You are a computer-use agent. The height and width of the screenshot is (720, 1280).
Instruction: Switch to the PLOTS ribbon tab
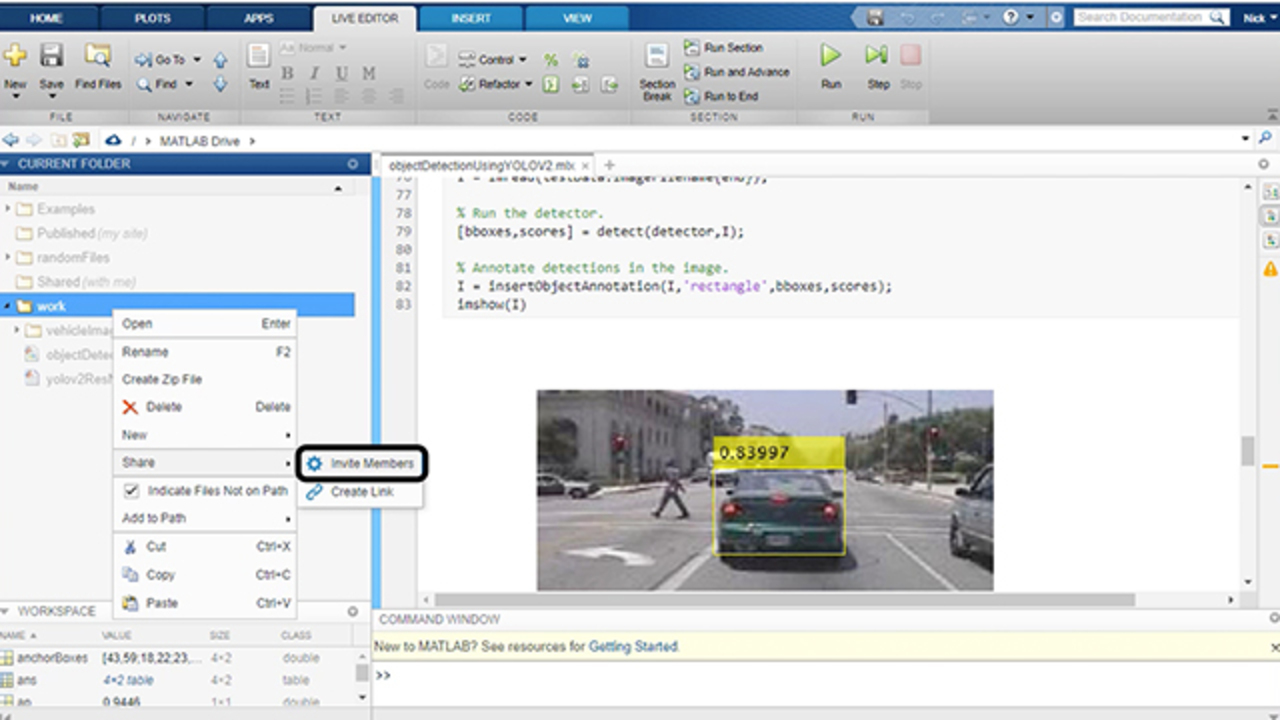tap(151, 18)
